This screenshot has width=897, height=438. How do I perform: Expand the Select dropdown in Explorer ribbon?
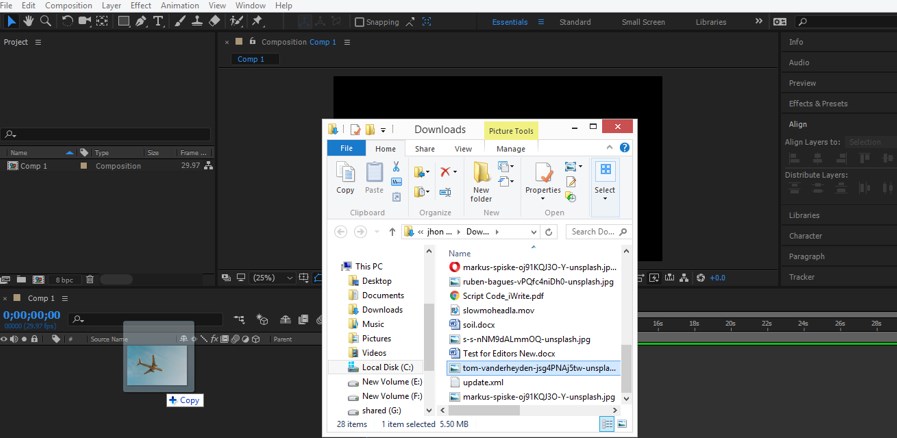605,198
